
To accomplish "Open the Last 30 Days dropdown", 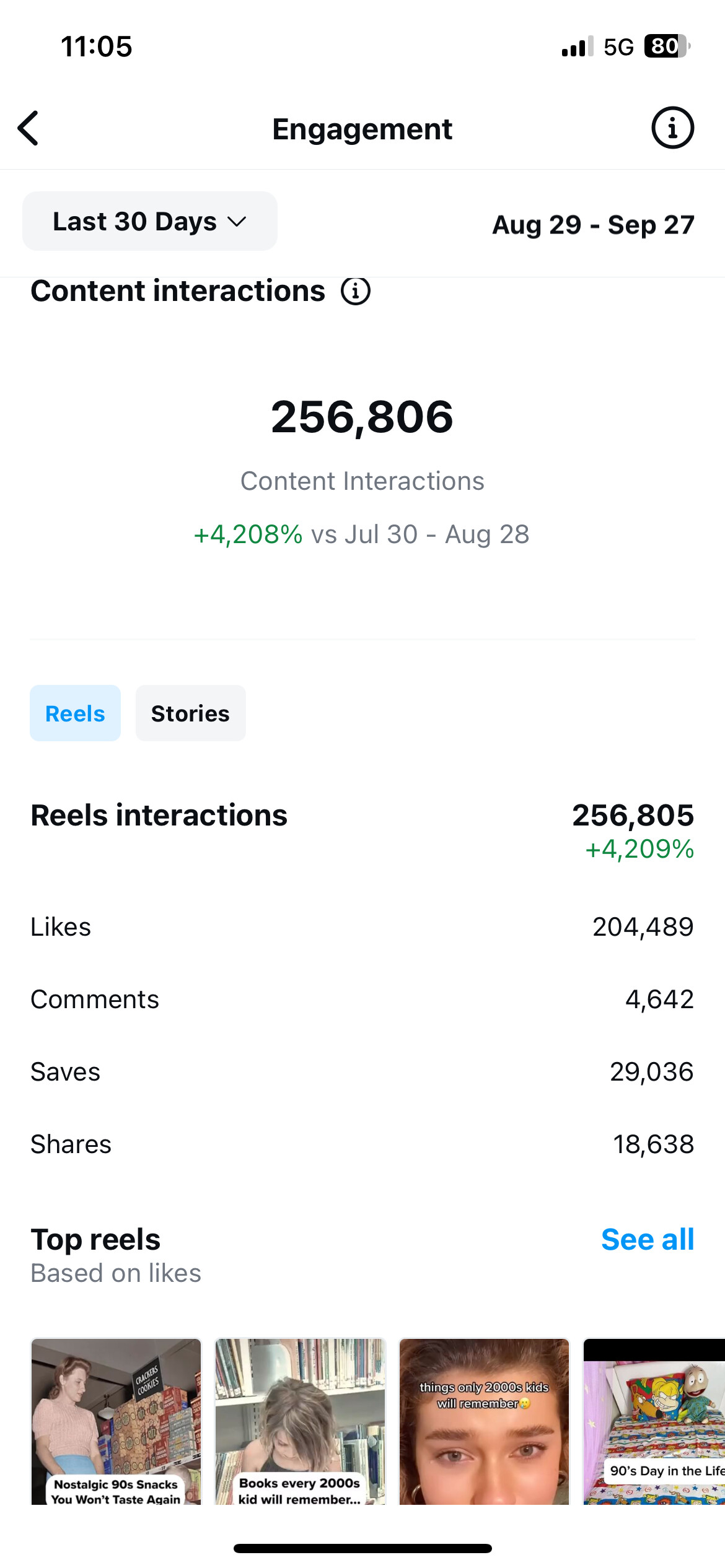I will (150, 221).
